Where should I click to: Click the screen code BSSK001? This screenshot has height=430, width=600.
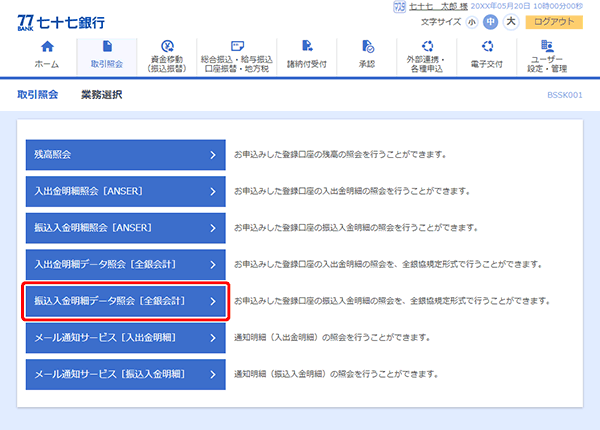564,95
